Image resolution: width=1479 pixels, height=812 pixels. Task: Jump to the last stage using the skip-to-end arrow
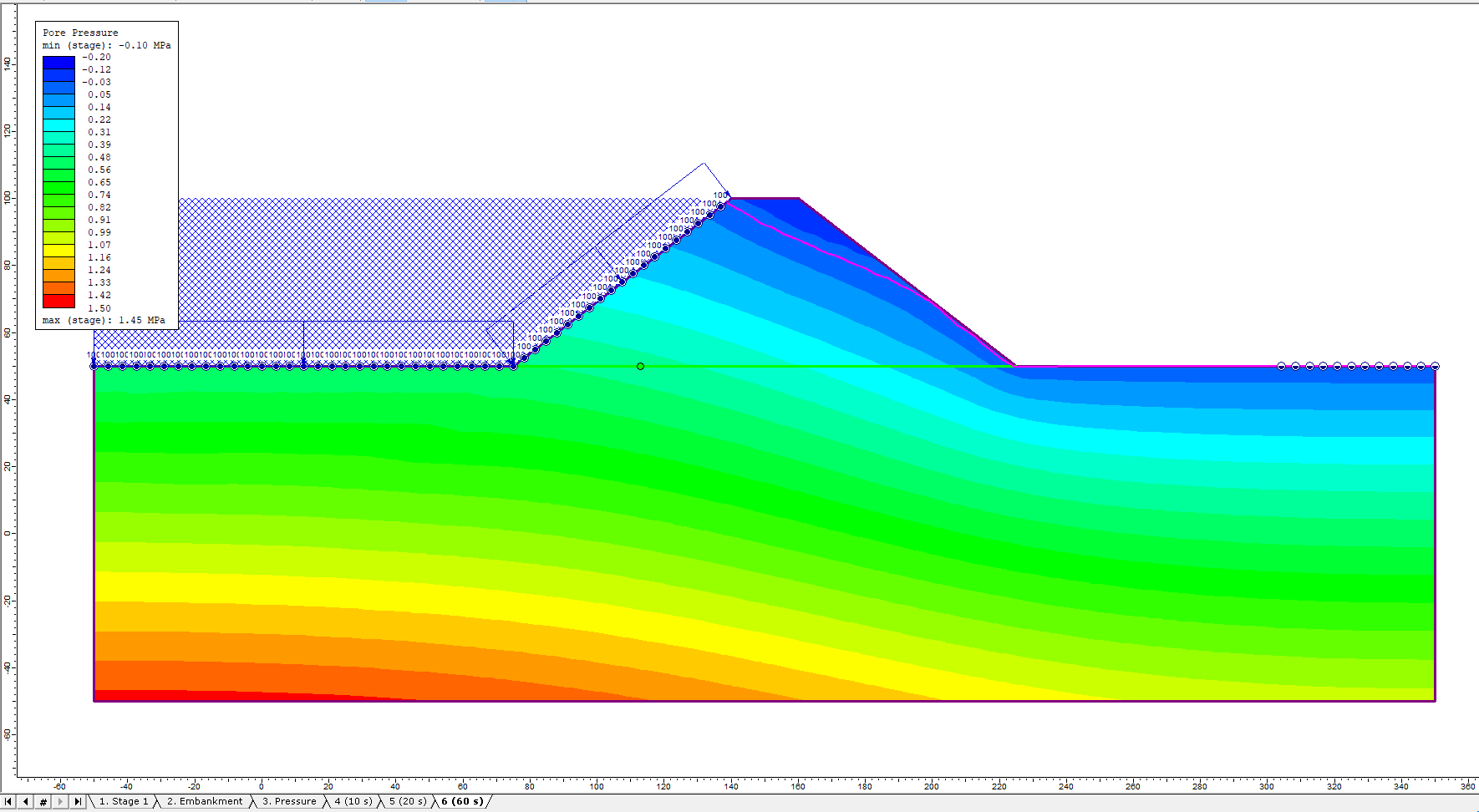click(78, 802)
